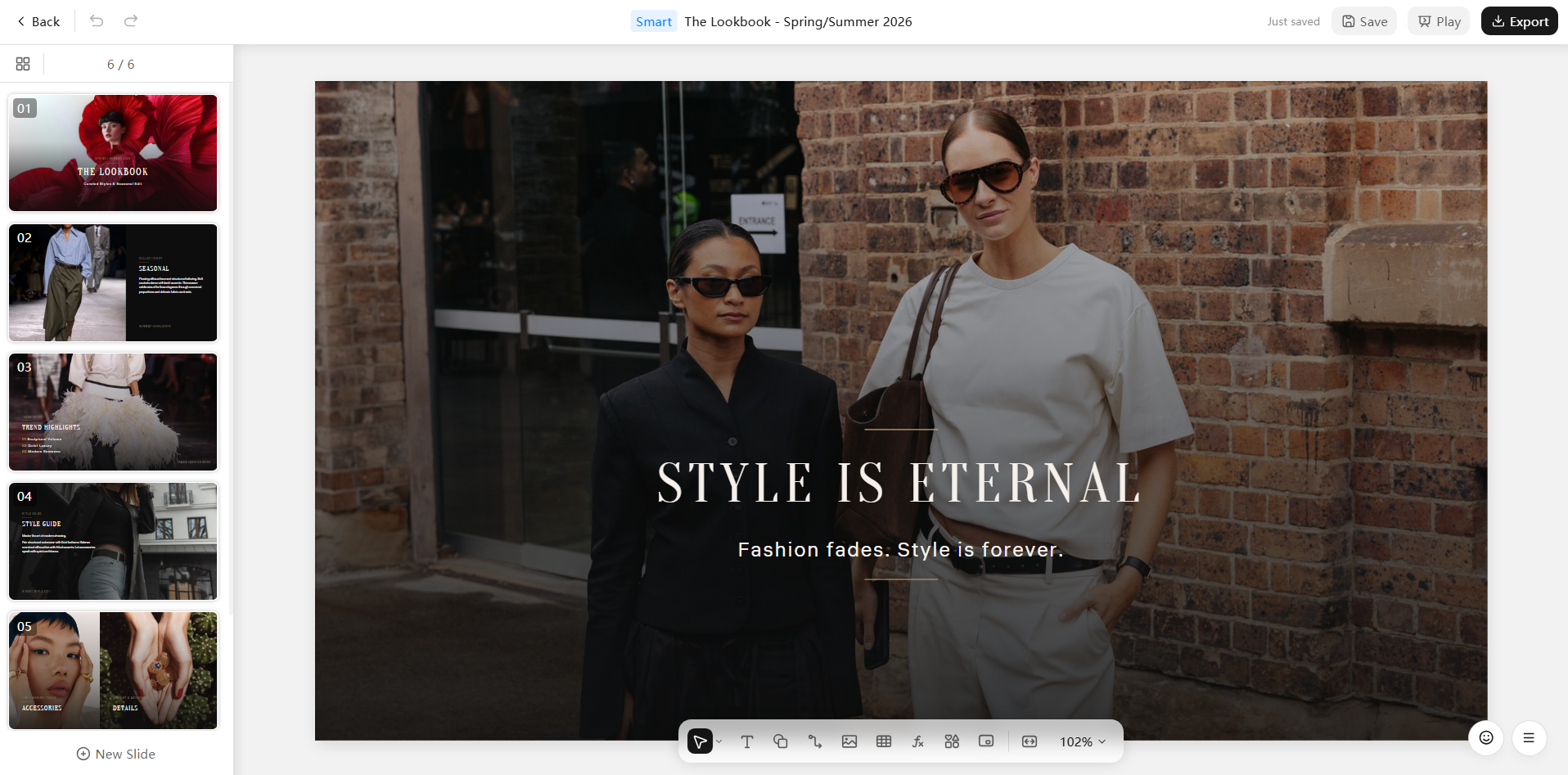The image size is (1568, 775).
Task: Click the Smart tag beside the title
Action: click(x=654, y=21)
